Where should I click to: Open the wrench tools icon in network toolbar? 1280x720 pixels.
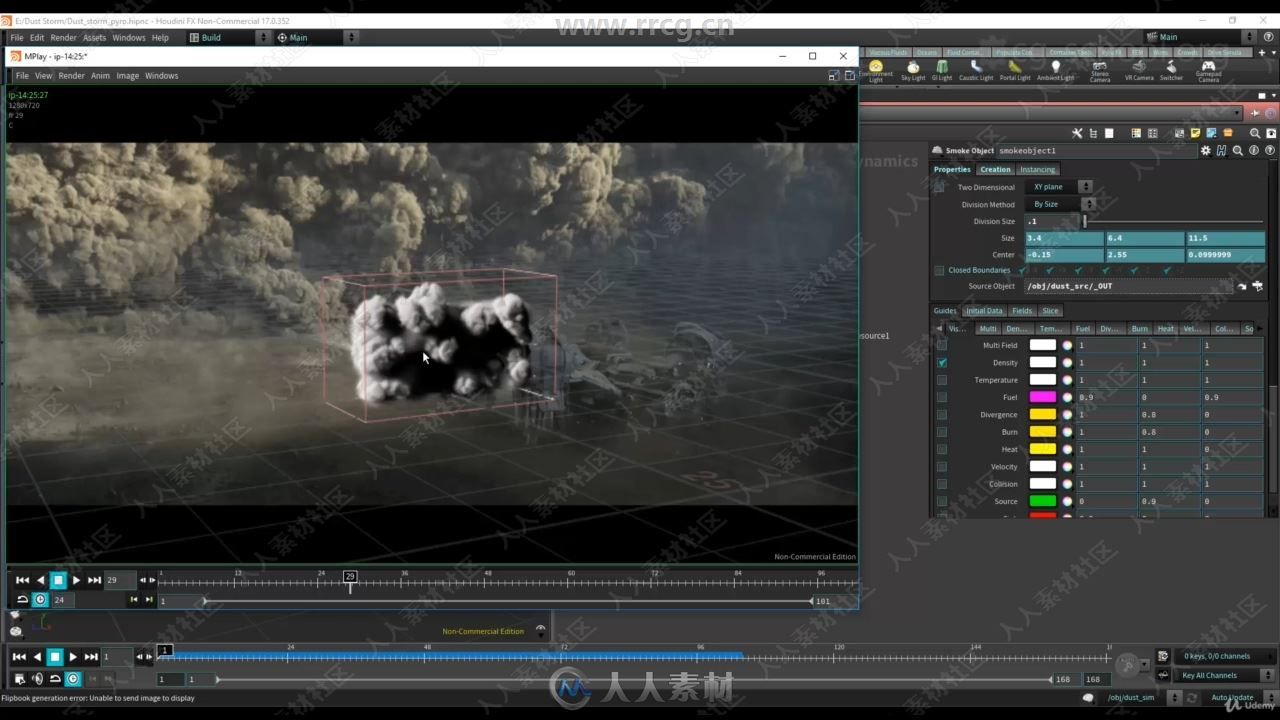[x=1077, y=133]
